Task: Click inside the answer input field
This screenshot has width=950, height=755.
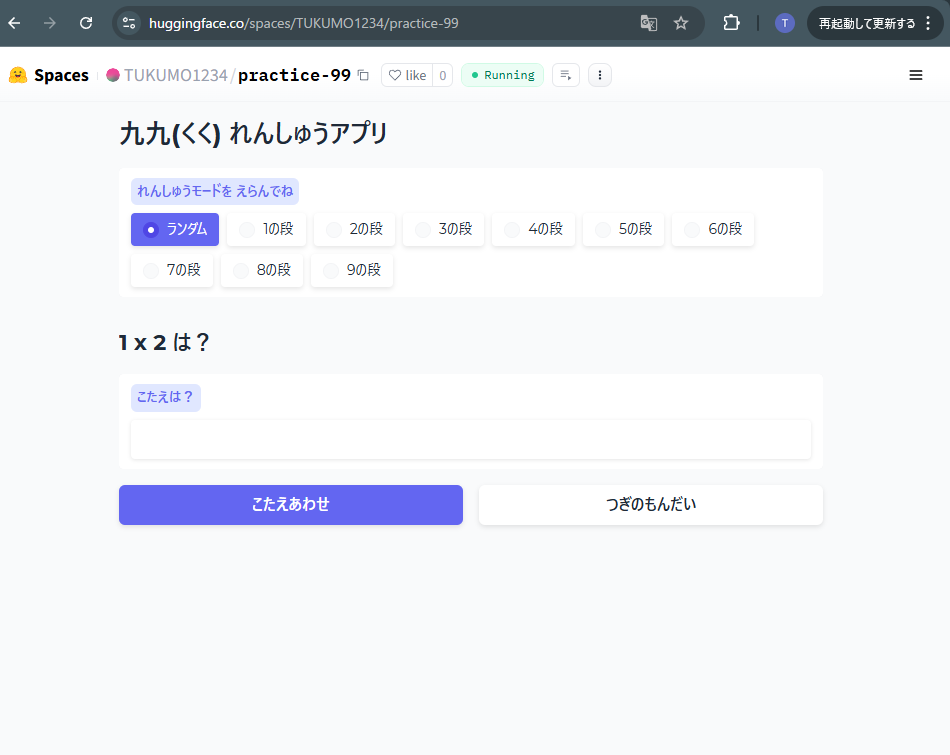Action: (470, 440)
